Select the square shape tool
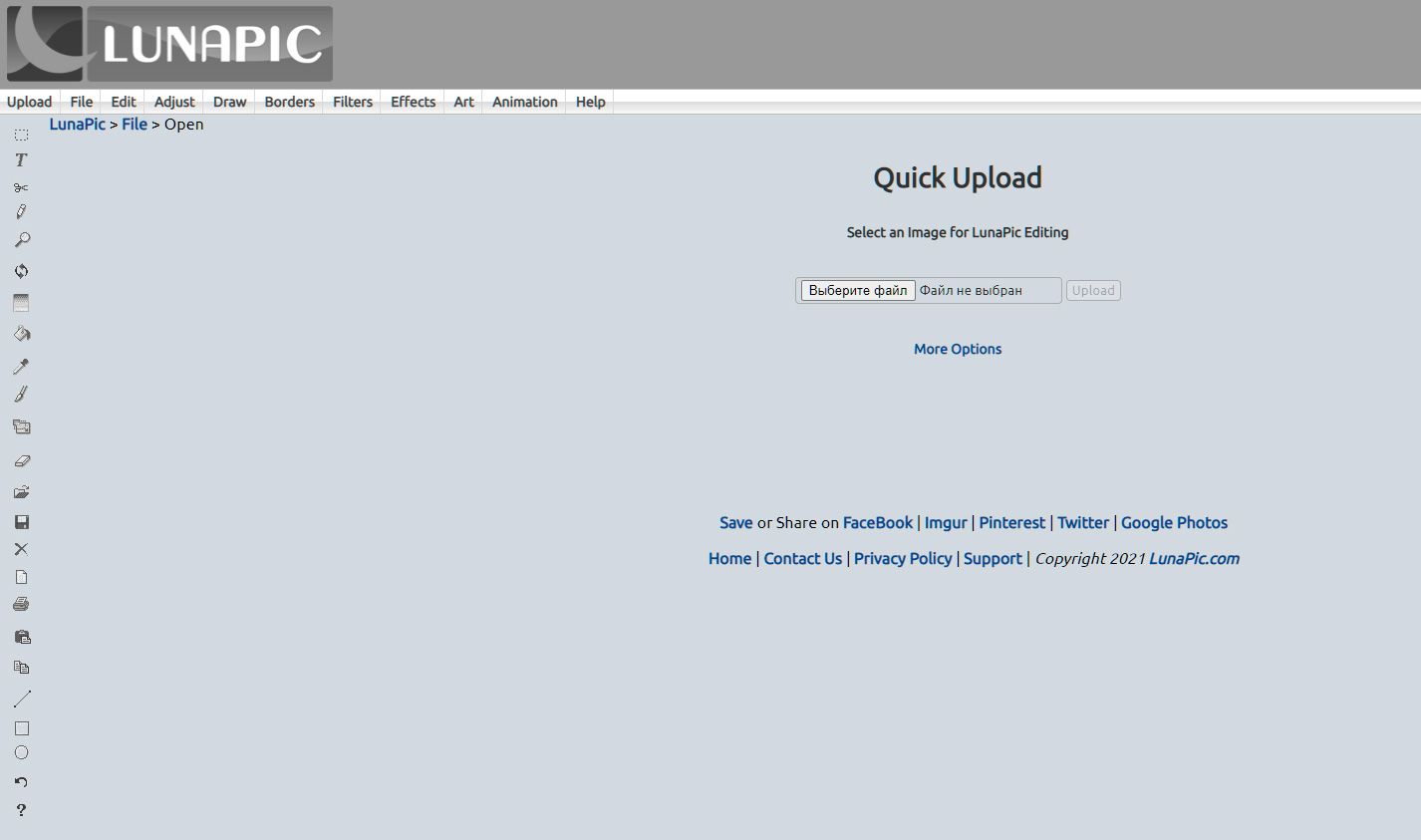Viewport: 1421px width, 840px height. tap(21, 728)
